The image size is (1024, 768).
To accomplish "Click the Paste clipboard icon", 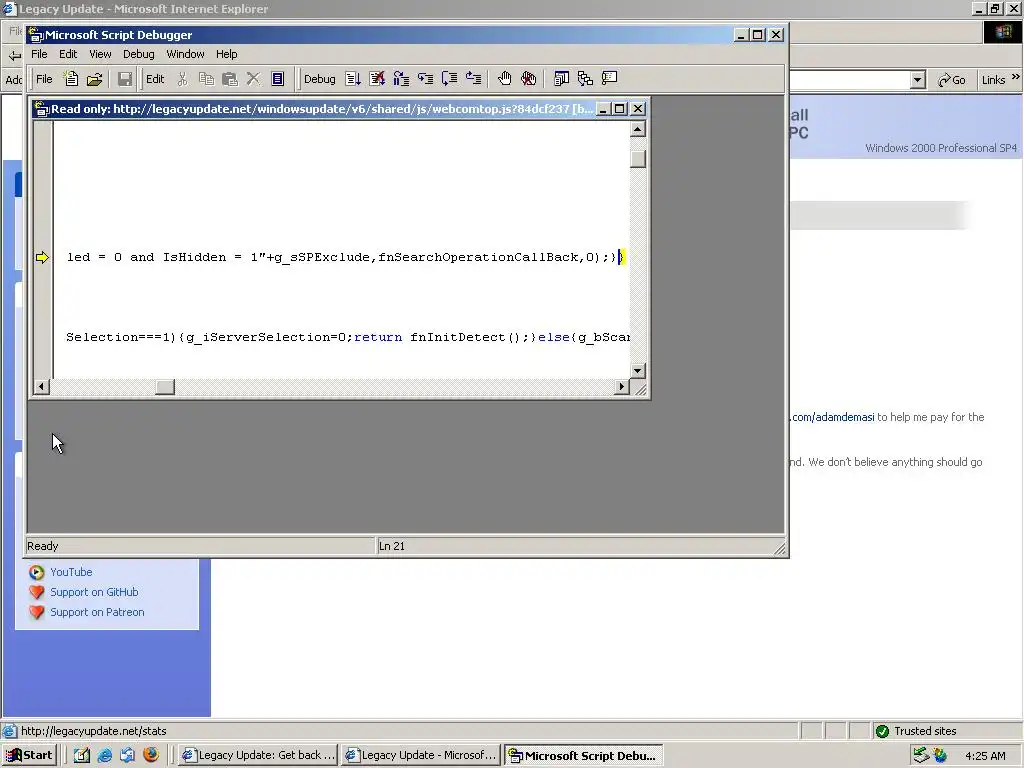I will click(x=230, y=79).
